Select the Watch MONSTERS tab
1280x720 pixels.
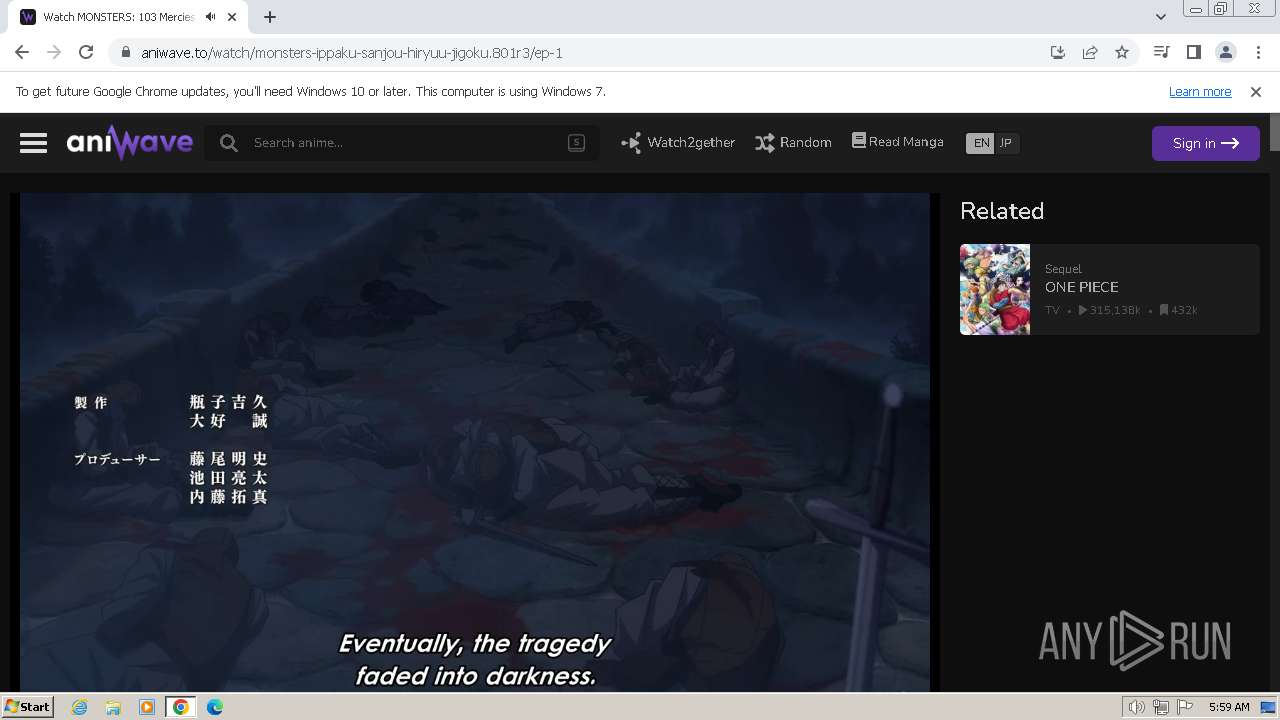point(118,17)
